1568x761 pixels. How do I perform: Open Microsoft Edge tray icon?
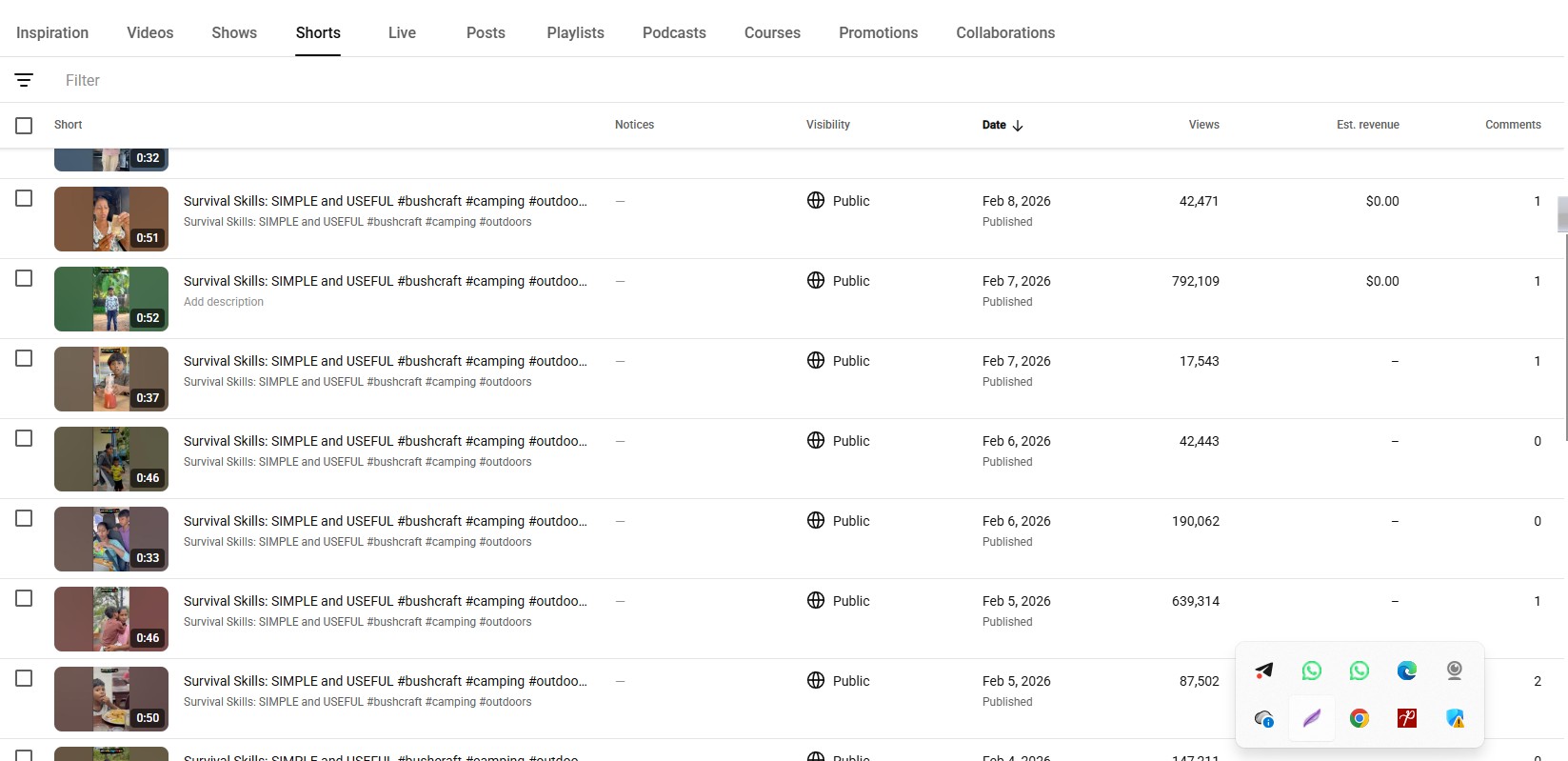(x=1407, y=671)
